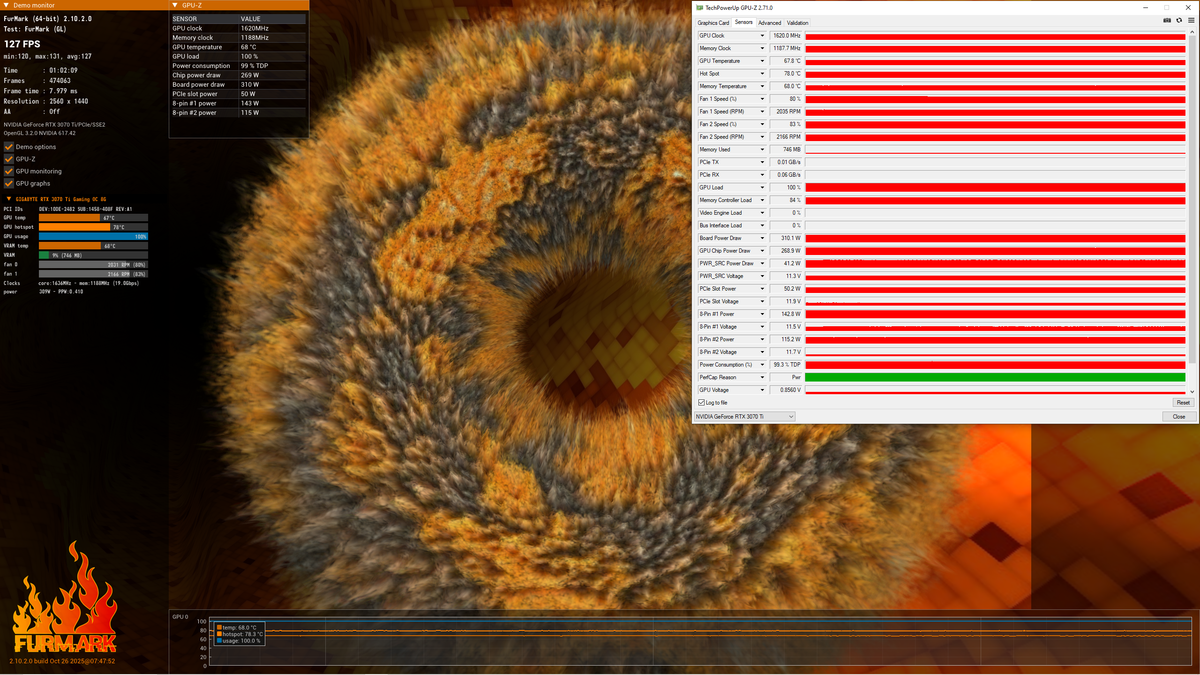Open the PerfCap Reason sensor dropdown

tap(762, 377)
